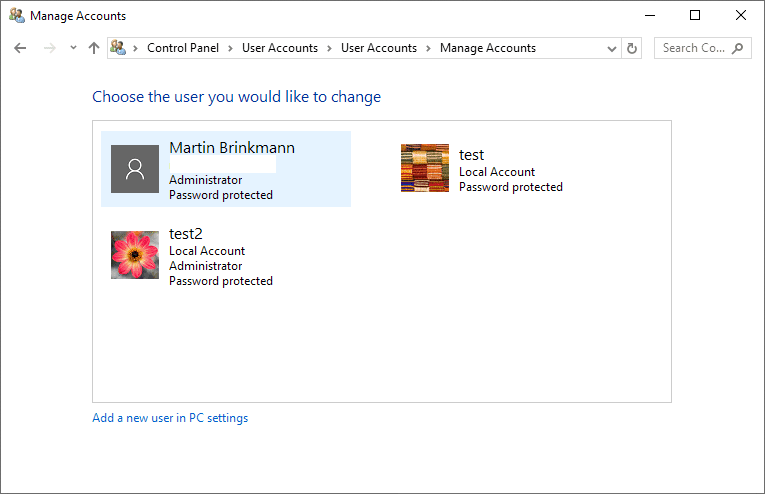
Task: Open recent locations dropdown arrow
Action: (73, 48)
